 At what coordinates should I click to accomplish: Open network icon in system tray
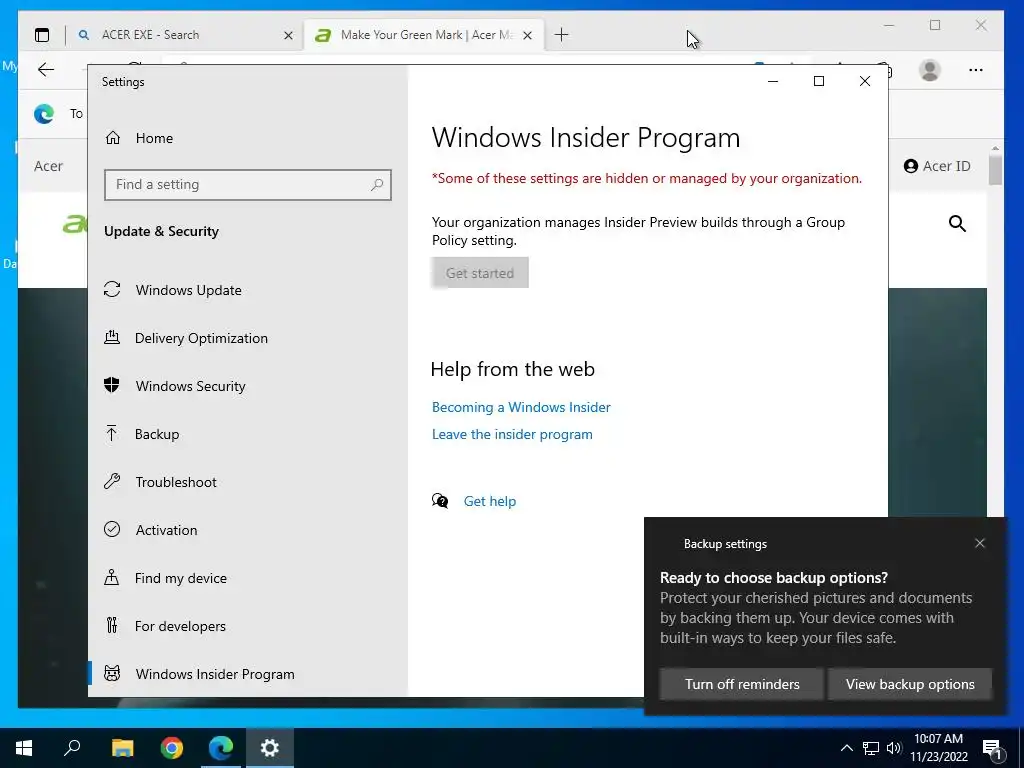(x=871, y=748)
